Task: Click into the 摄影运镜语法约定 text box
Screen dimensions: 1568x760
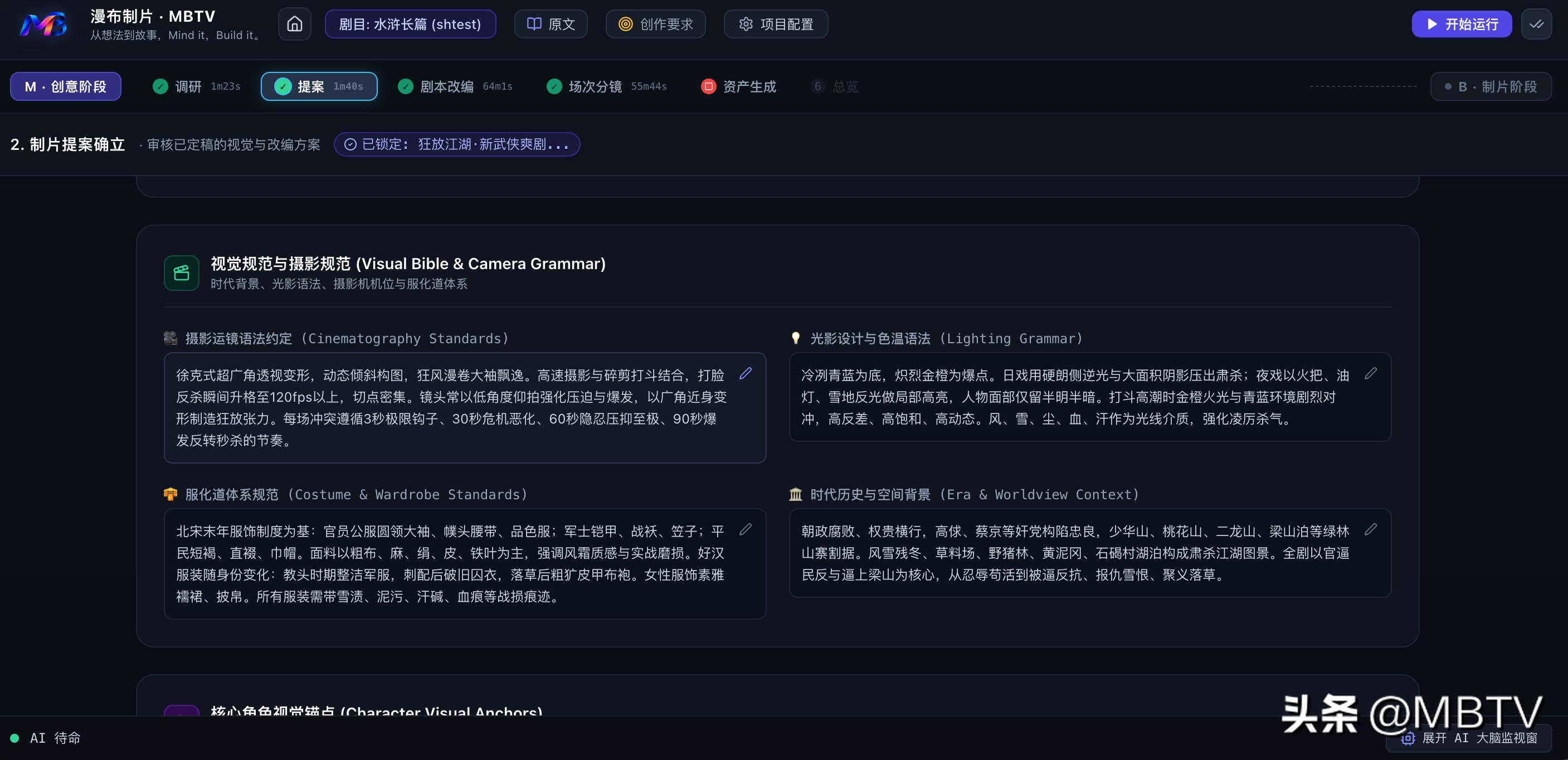Action: coord(465,408)
